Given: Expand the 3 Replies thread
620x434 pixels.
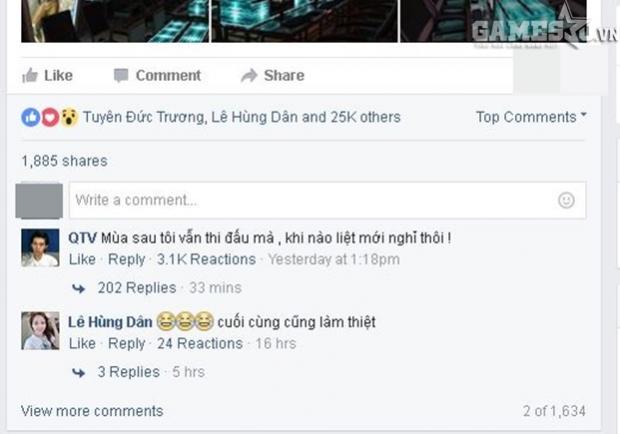Looking at the screenshot, I should point(129,372).
